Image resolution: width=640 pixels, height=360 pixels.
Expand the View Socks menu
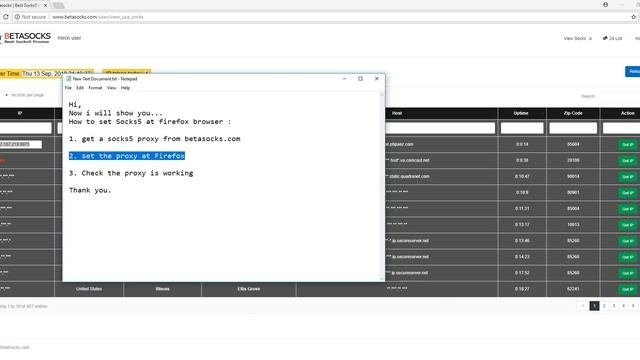point(578,38)
